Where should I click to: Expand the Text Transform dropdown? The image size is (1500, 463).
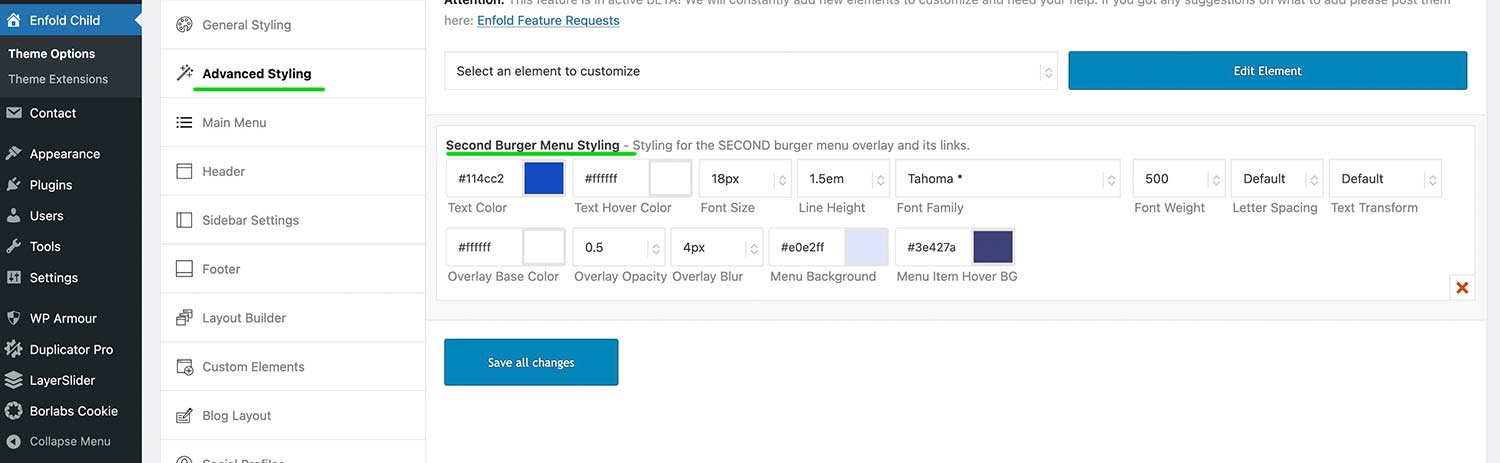1384,179
